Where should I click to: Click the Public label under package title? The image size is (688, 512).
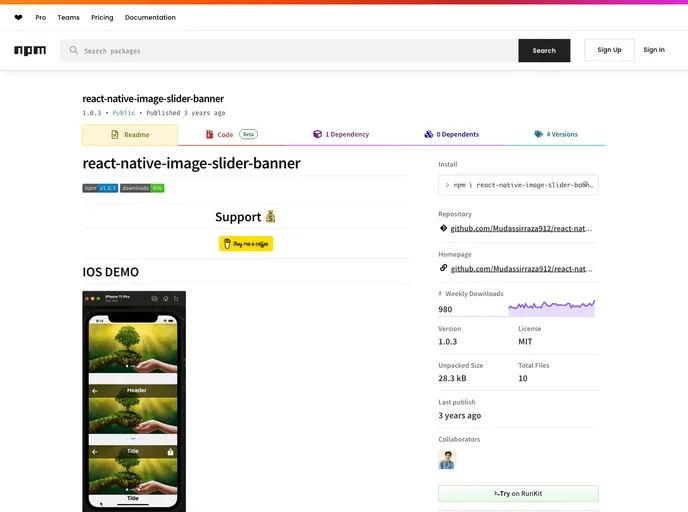[124, 113]
